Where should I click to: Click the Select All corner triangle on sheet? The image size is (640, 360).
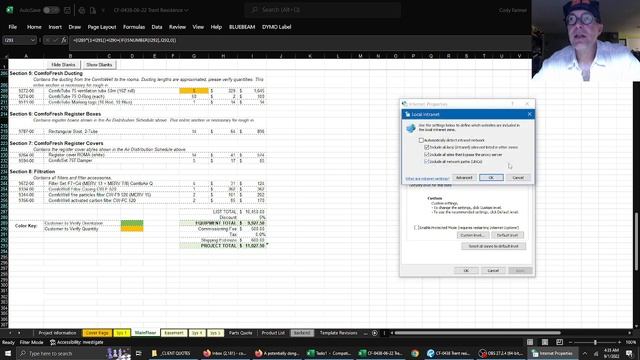coord(5,56)
